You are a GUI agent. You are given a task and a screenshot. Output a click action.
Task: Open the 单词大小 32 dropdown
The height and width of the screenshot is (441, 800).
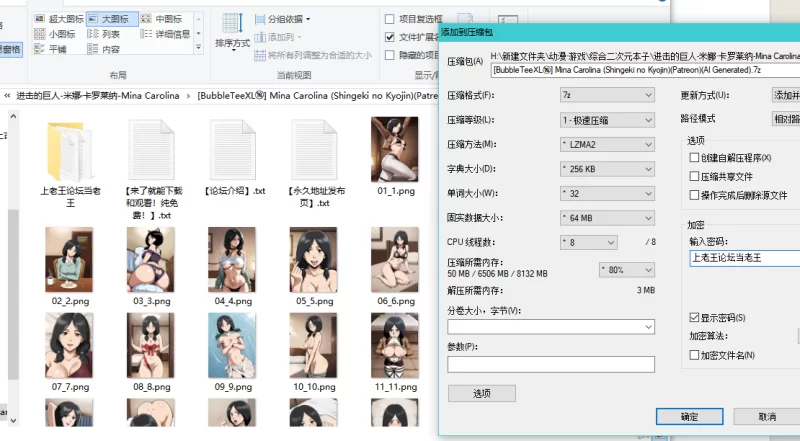(x=607, y=193)
